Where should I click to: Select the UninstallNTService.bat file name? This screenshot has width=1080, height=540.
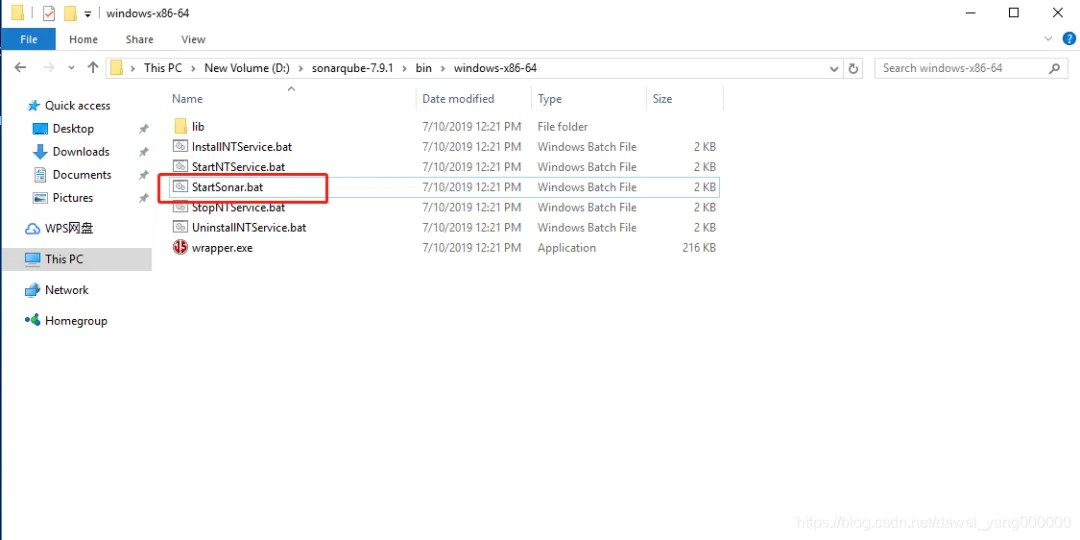[249, 227]
